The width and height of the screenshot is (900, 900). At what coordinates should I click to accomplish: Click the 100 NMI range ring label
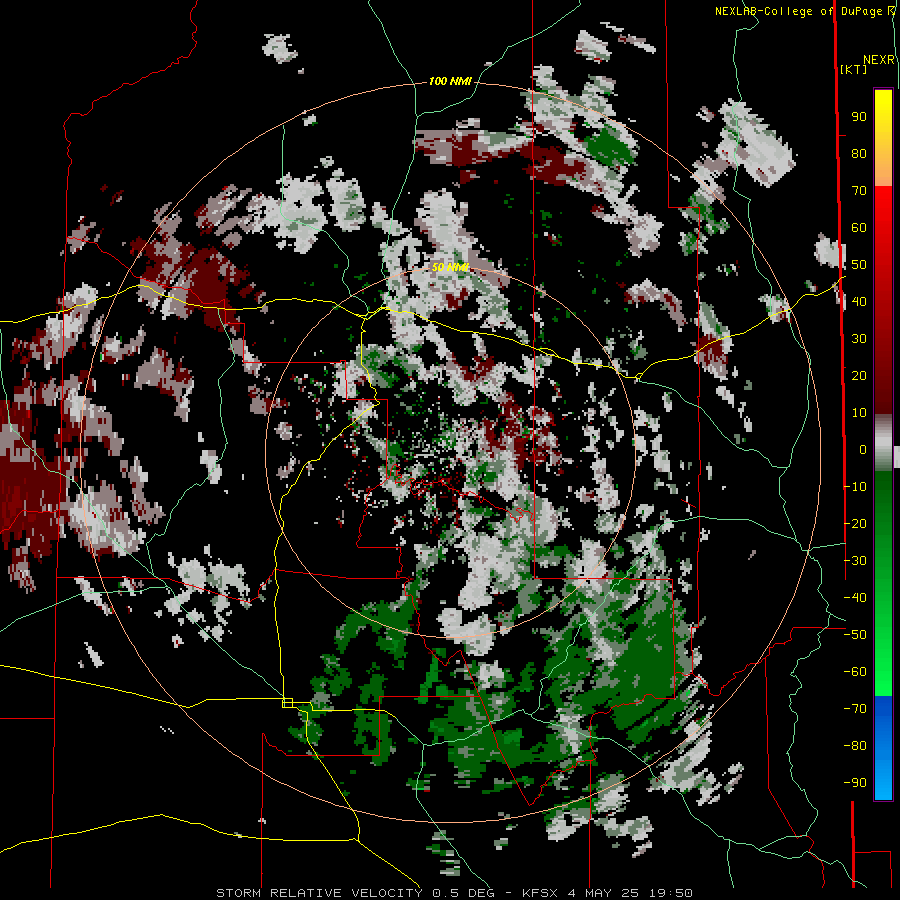click(450, 82)
